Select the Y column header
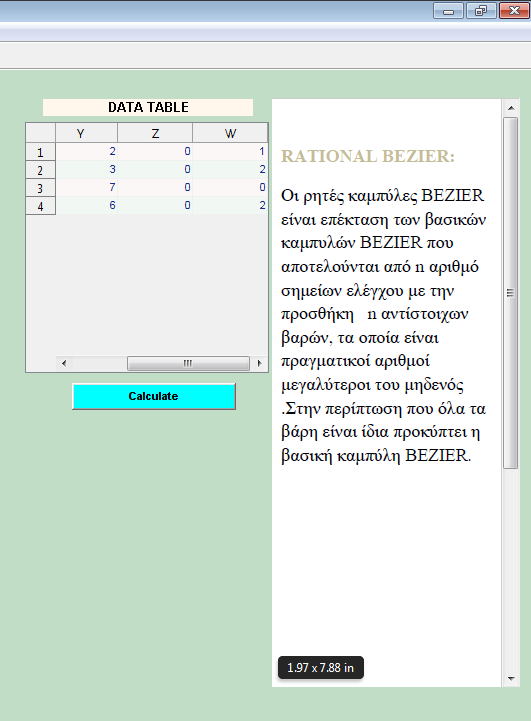 pos(86,133)
